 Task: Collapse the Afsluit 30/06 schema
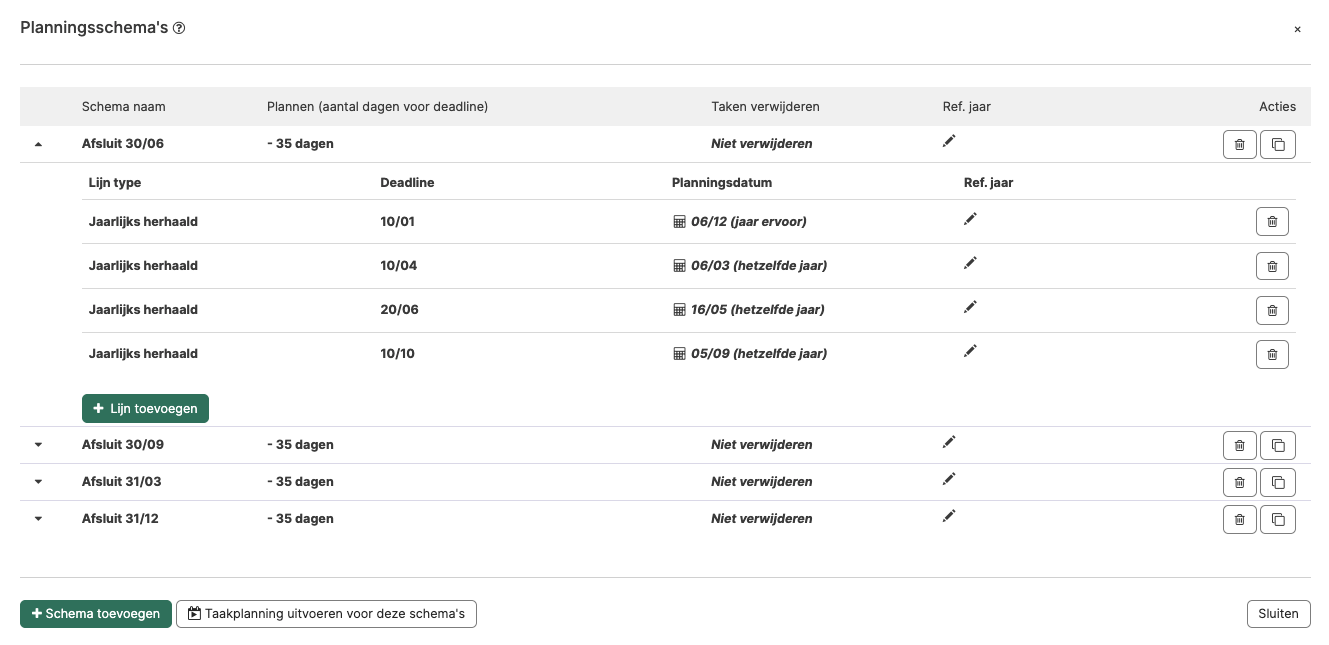[x=38, y=144]
